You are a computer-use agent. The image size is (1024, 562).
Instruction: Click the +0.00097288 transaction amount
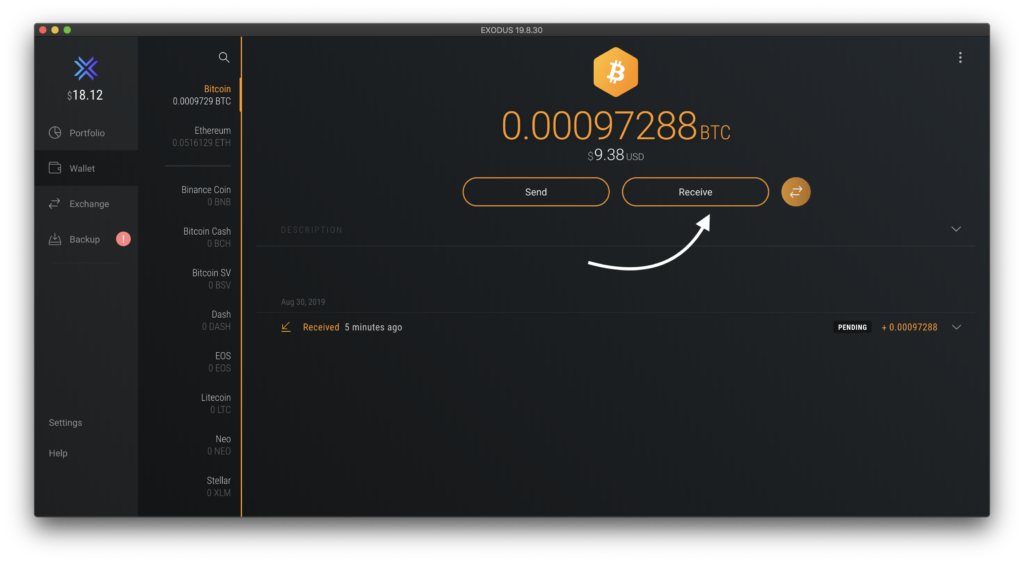tap(909, 327)
